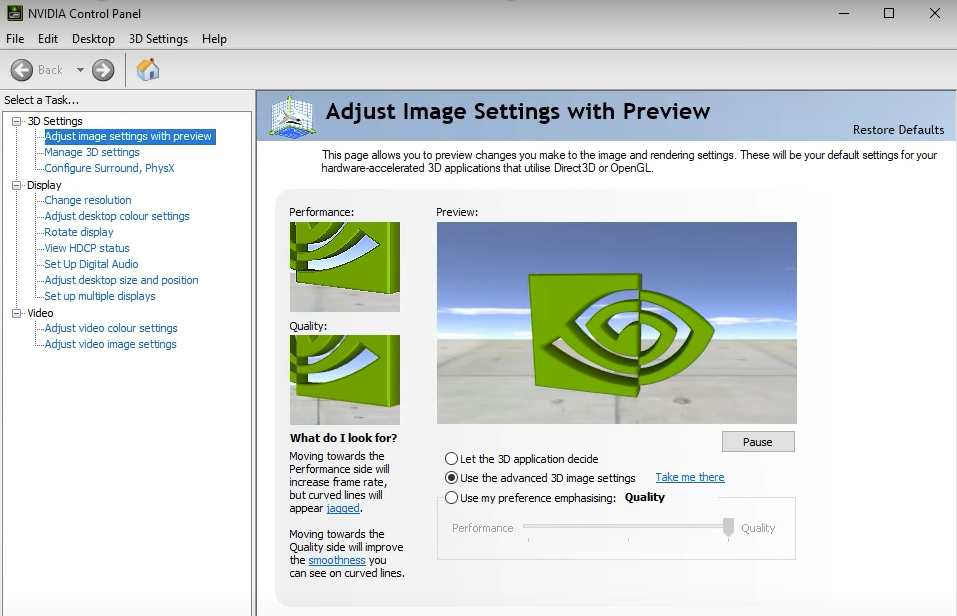Maximize the NVIDIA Control Panel window
This screenshot has height=616, width=957.
[x=889, y=13]
